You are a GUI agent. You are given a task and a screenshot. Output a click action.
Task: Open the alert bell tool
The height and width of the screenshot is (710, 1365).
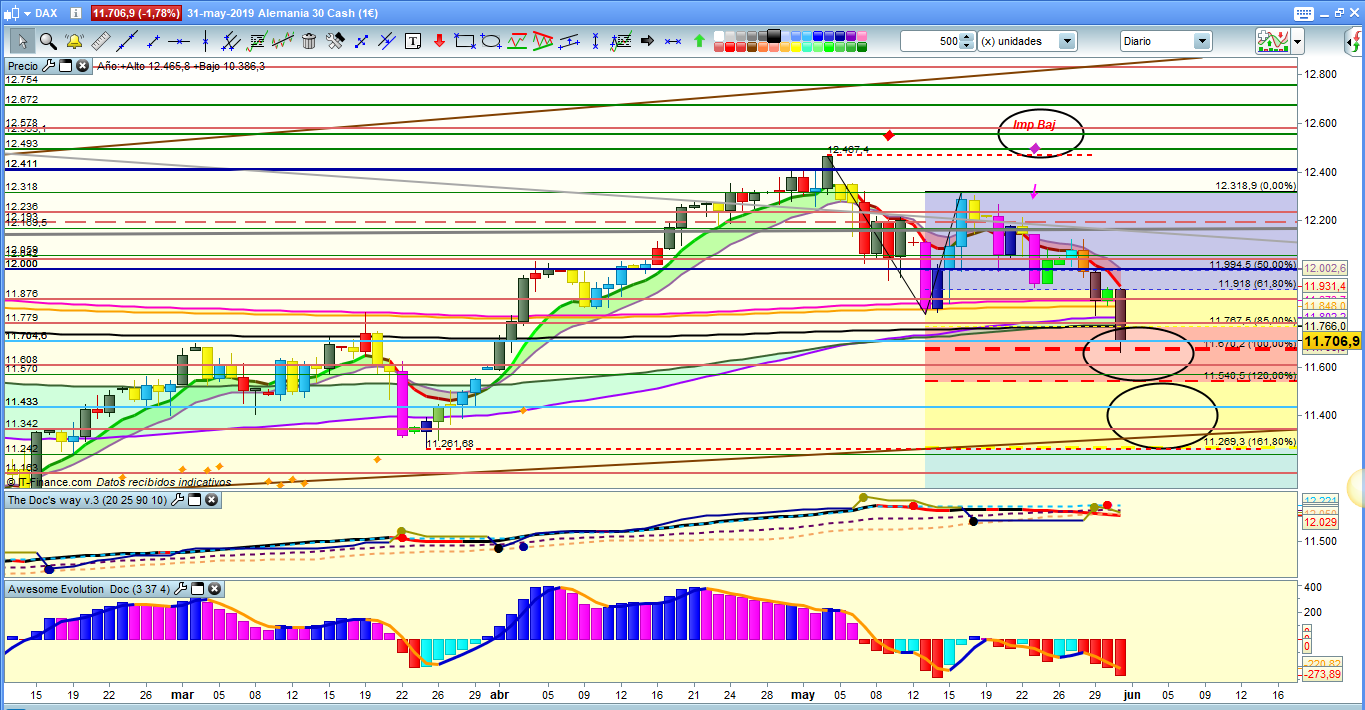[73, 41]
